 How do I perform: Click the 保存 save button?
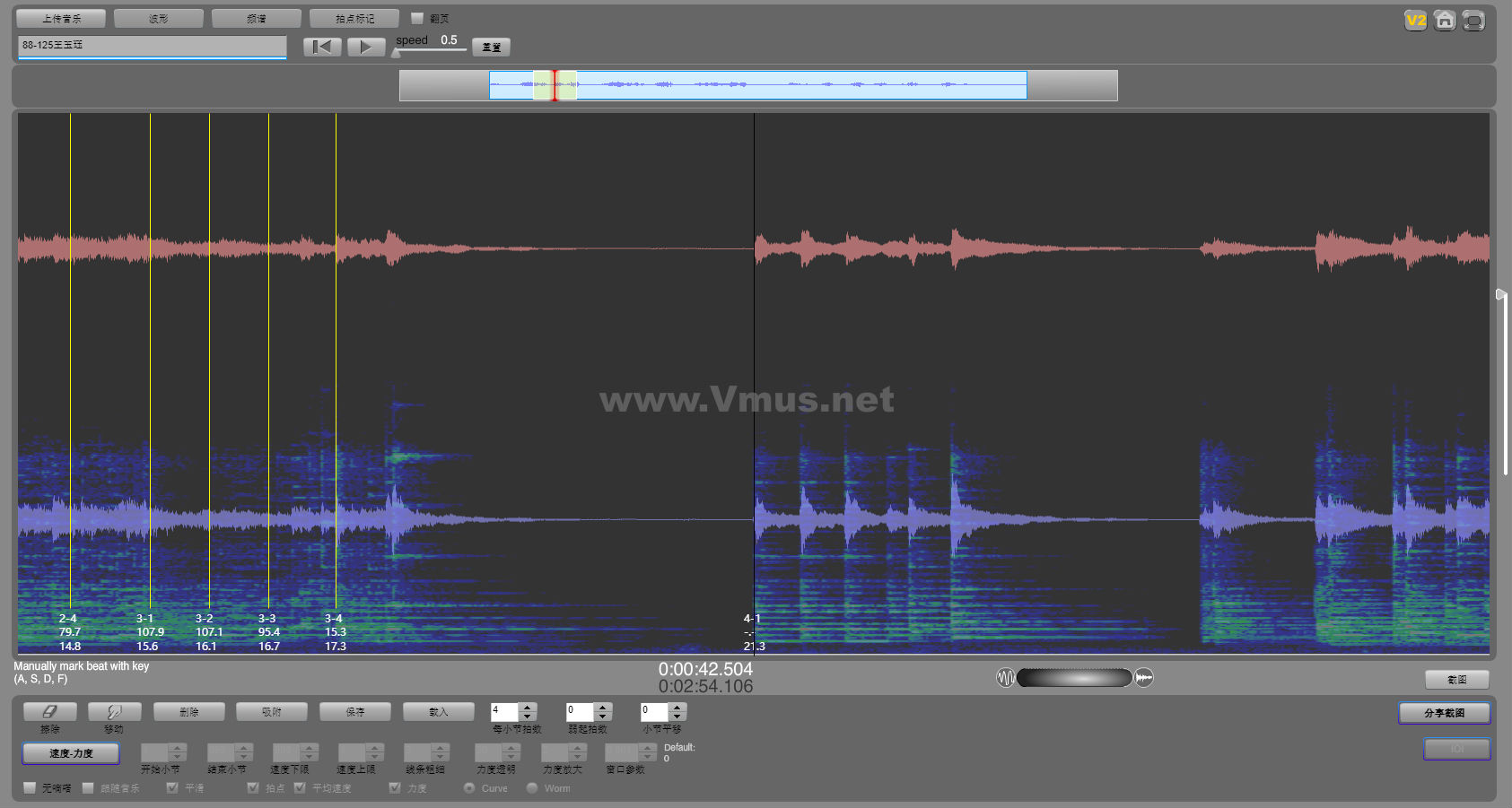point(355,711)
